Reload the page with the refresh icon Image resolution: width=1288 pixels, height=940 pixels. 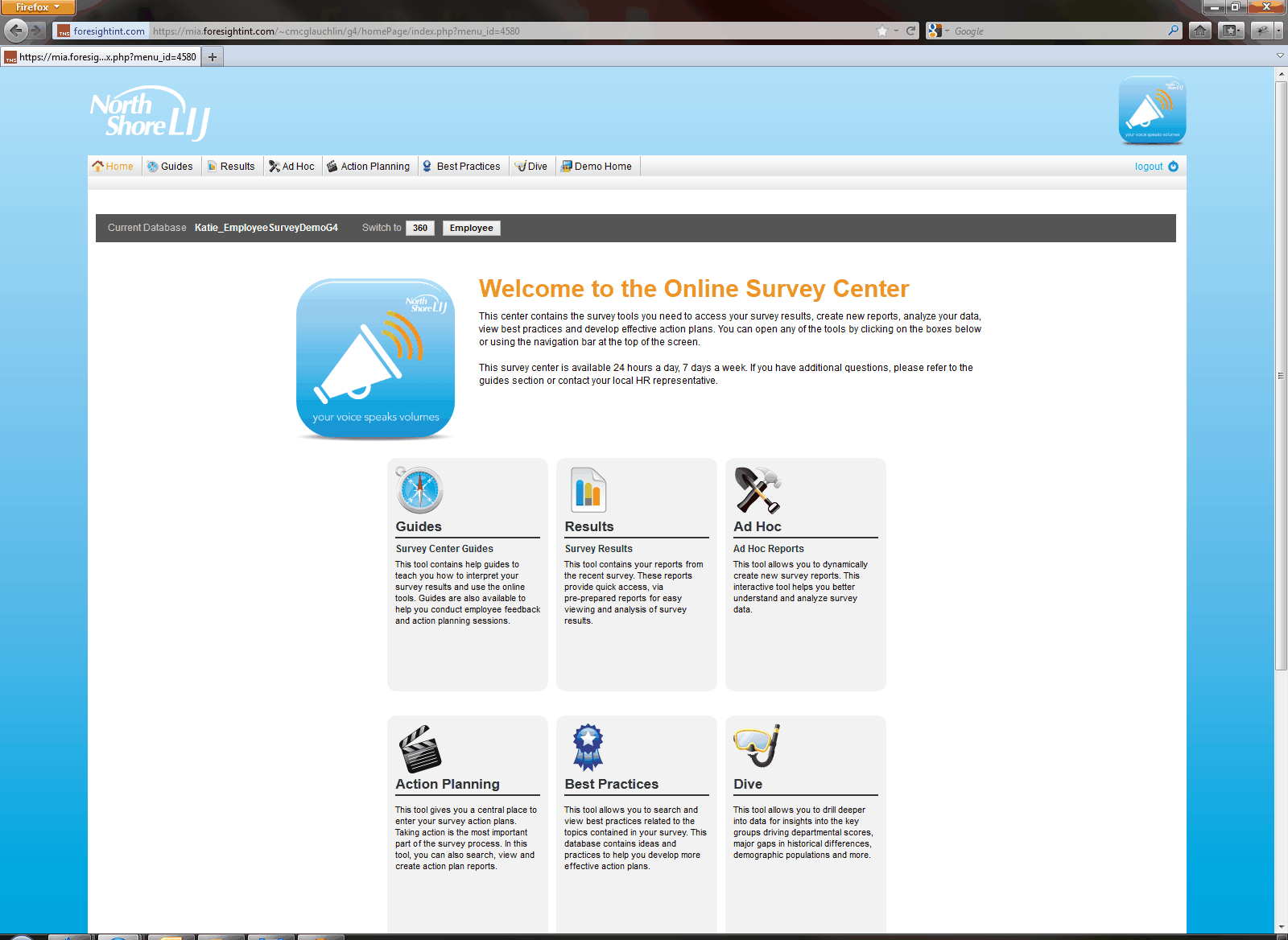coord(911,31)
